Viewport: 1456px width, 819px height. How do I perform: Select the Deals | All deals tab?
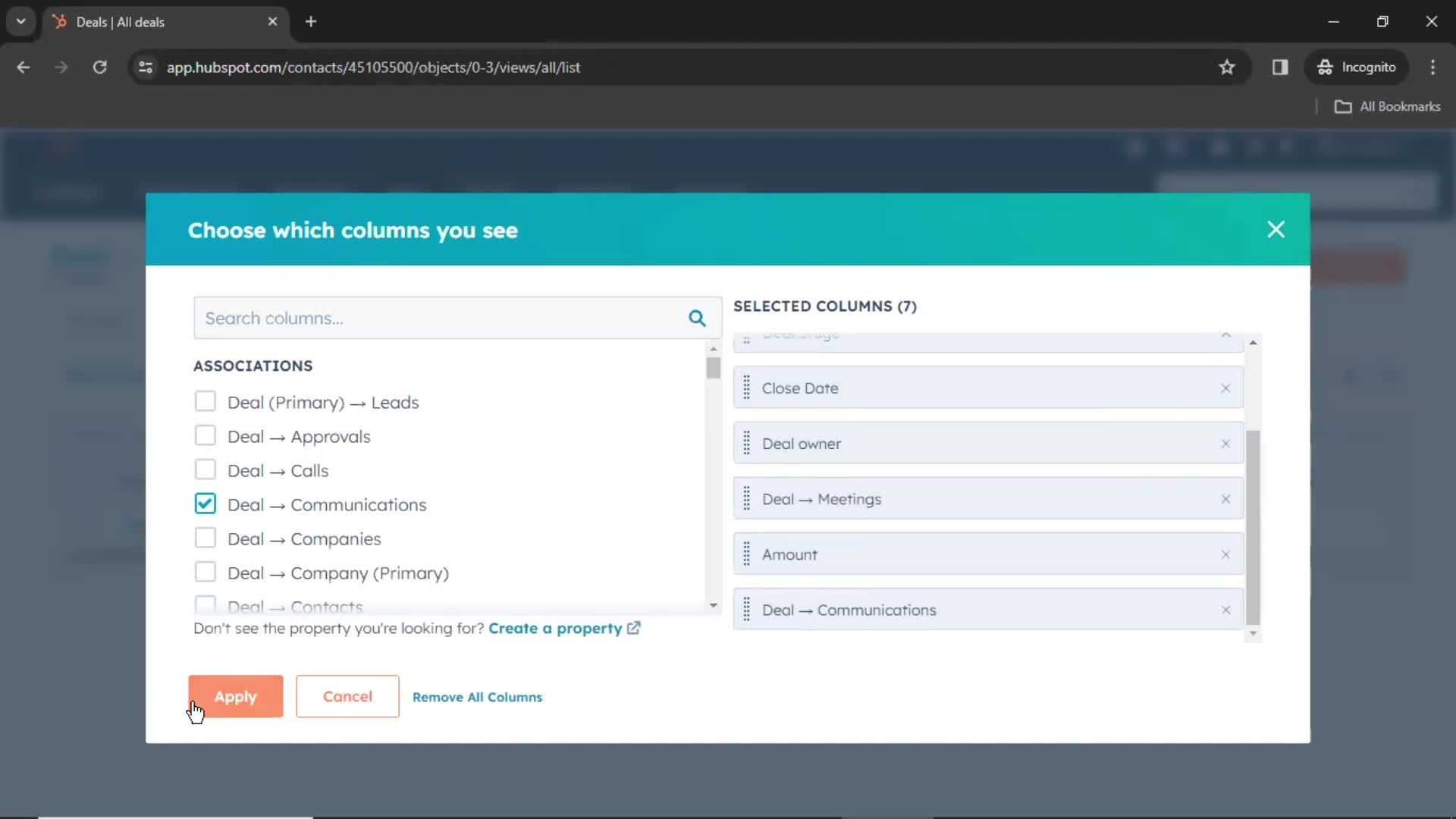point(165,21)
